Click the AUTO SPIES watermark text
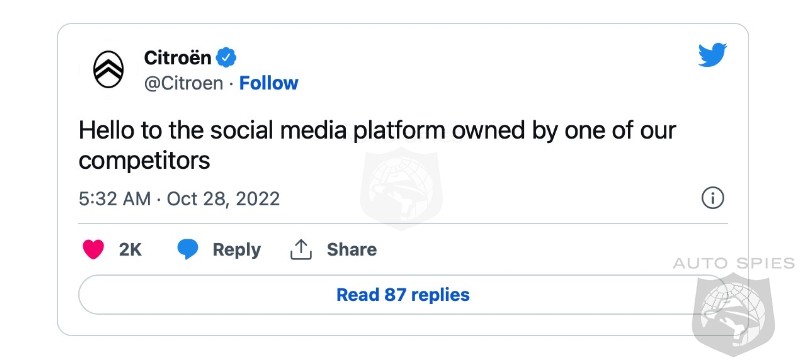This screenshot has width=800, height=364. tap(734, 263)
